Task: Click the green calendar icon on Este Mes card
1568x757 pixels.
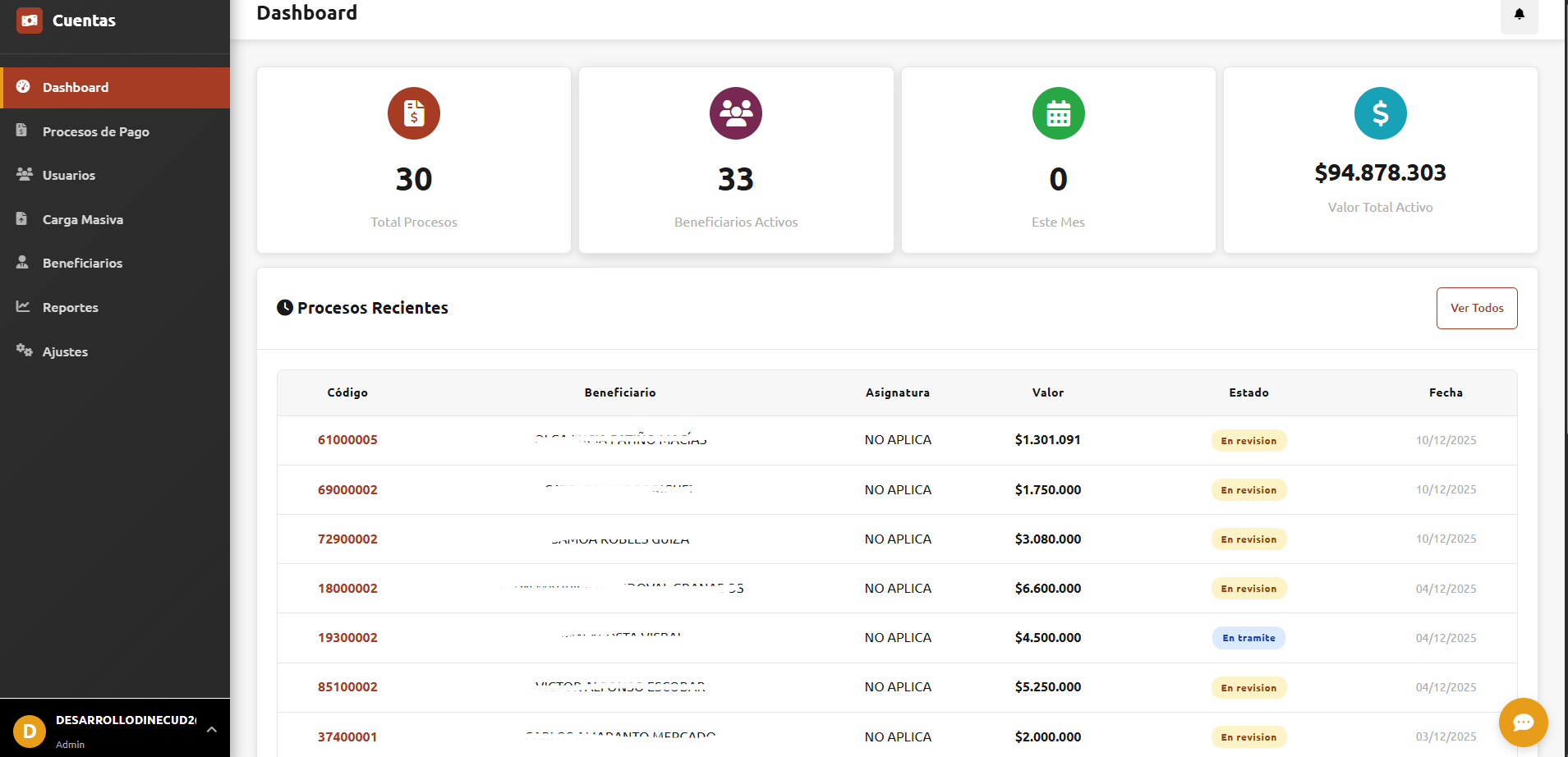Action: click(x=1058, y=112)
